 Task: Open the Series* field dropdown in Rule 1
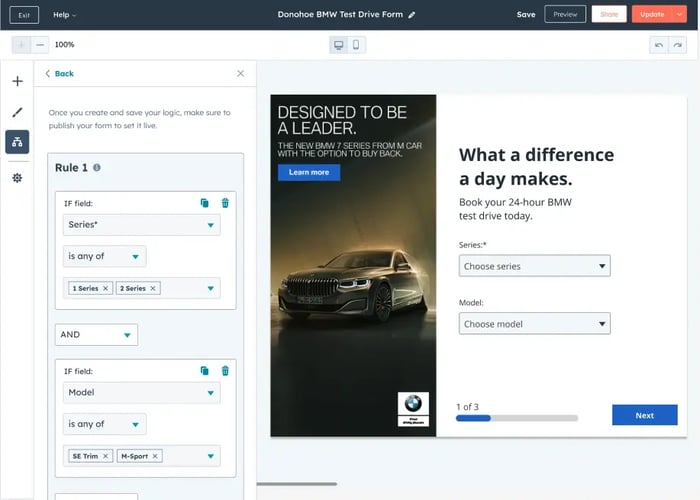(142, 225)
